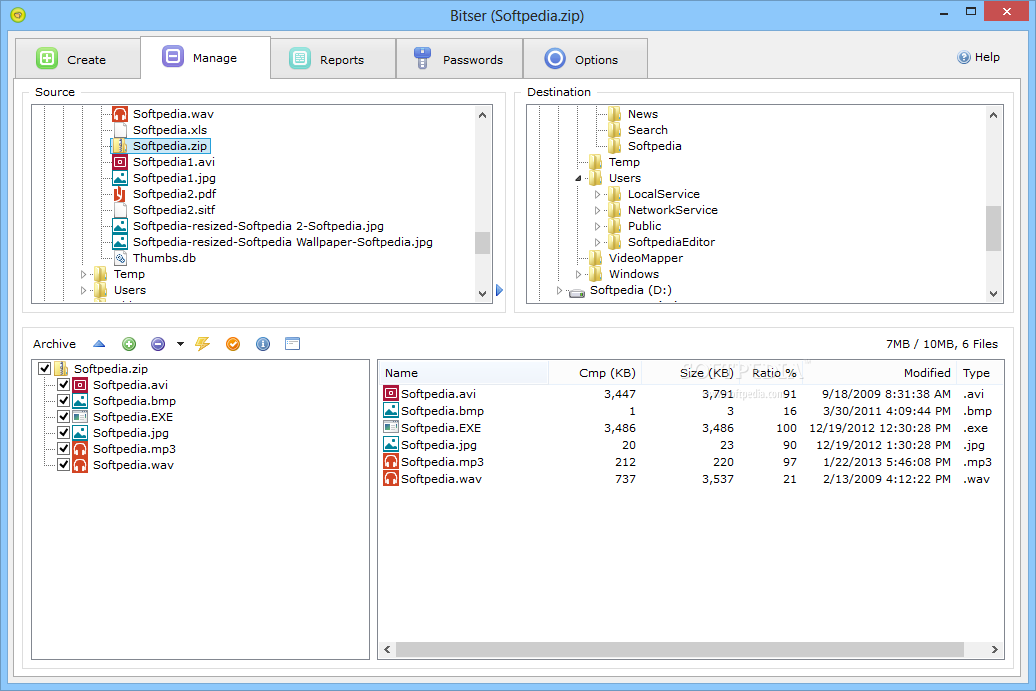
Task: Click file list scroll right arrow
Action: click(994, 649)
